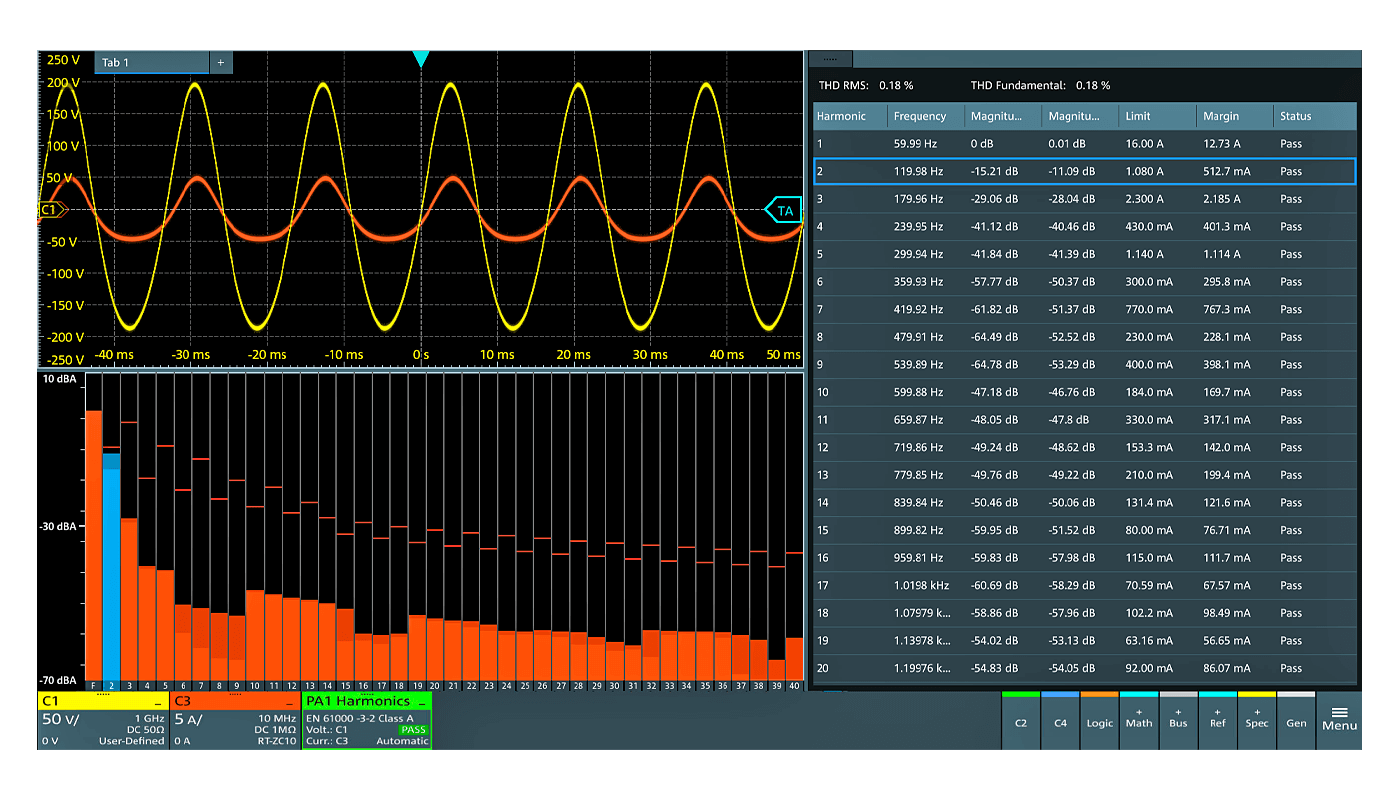This screenshot has height=800, width=1400.
Task: Minimize the PA1 Harmonics result box
Action: (422, 703)
